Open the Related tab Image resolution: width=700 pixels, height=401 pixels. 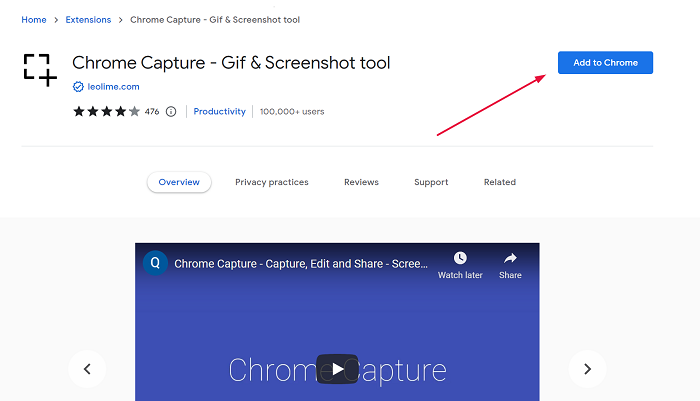(500, 182)
